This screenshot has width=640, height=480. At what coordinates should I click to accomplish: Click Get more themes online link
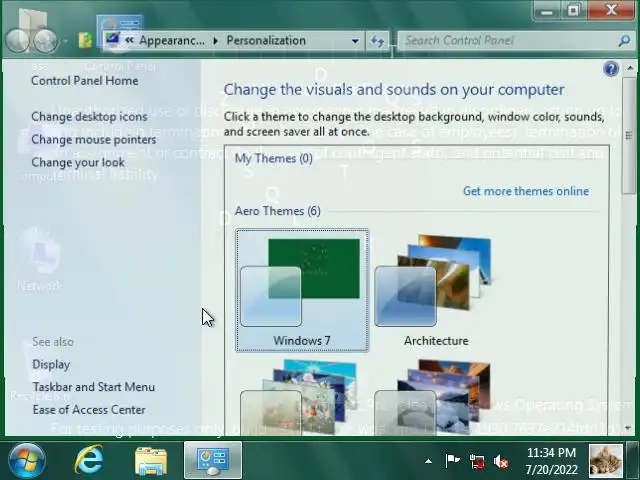tap(526, 191)
